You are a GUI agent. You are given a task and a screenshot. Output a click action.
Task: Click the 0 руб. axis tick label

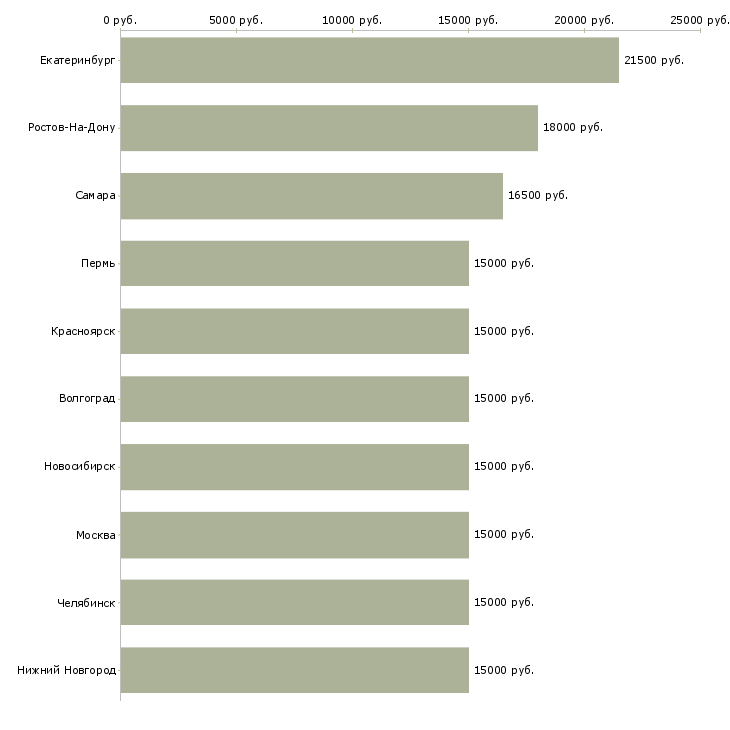click(120, 20)
